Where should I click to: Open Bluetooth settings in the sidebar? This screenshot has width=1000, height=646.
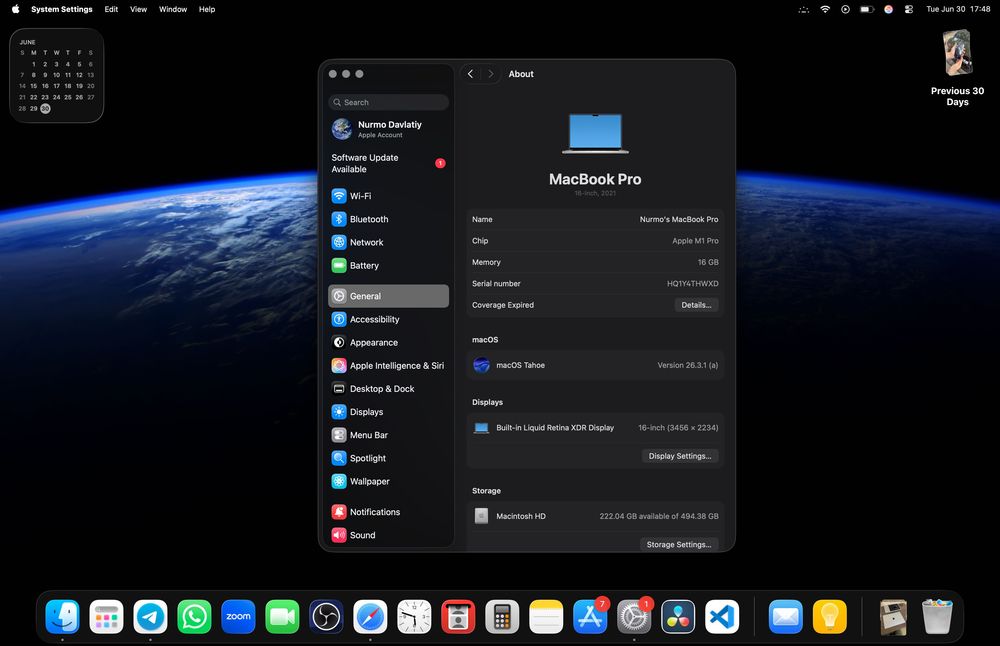pos(388,219)
